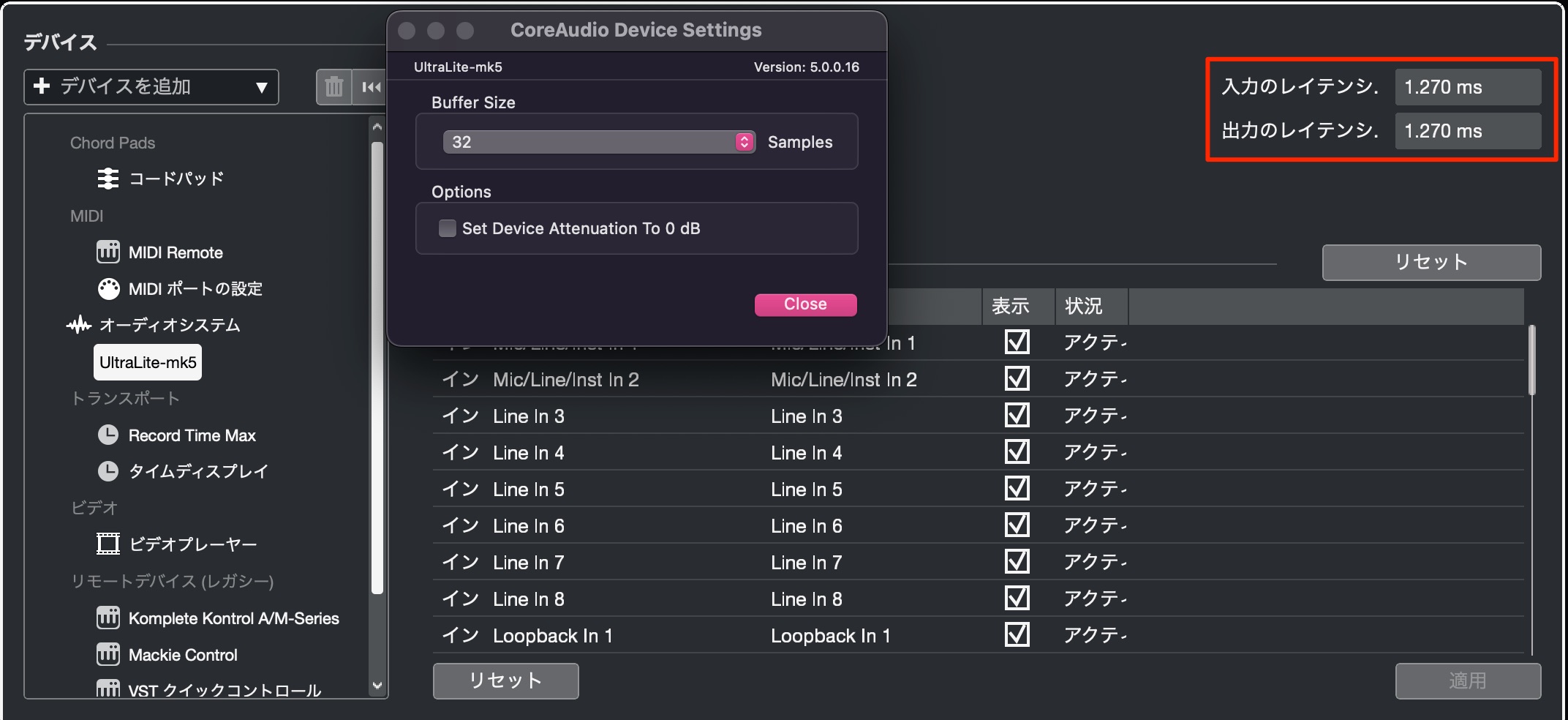Click the 入力のレイテンシ value field
The image size is (1568, 720).
pyautogui.click(x=1468, y=87)
